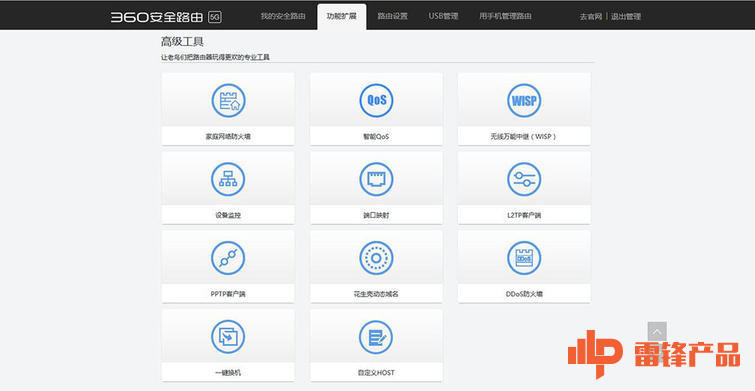The width and height of the screenshot is (755, 391).
Task: Click the back-to-top arrow button
Action: tap(657, 331)
